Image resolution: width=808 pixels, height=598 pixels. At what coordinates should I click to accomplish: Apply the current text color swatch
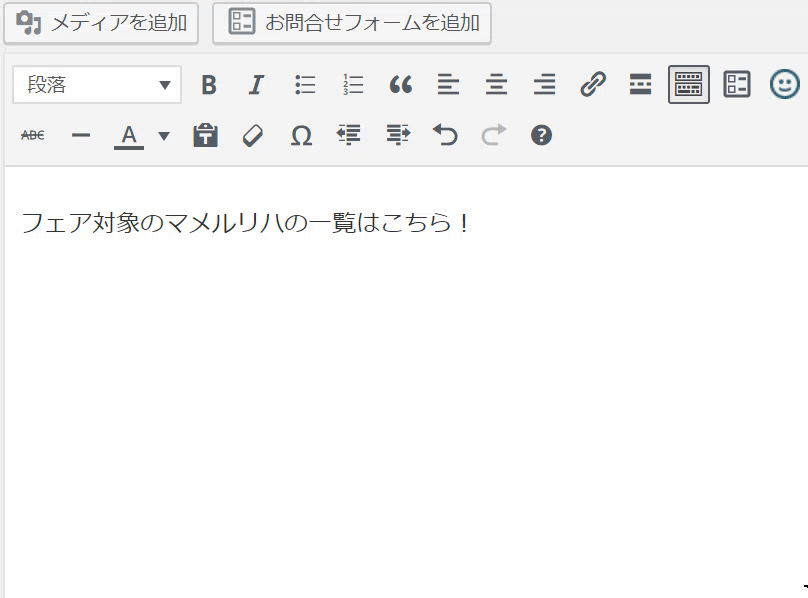129,135
